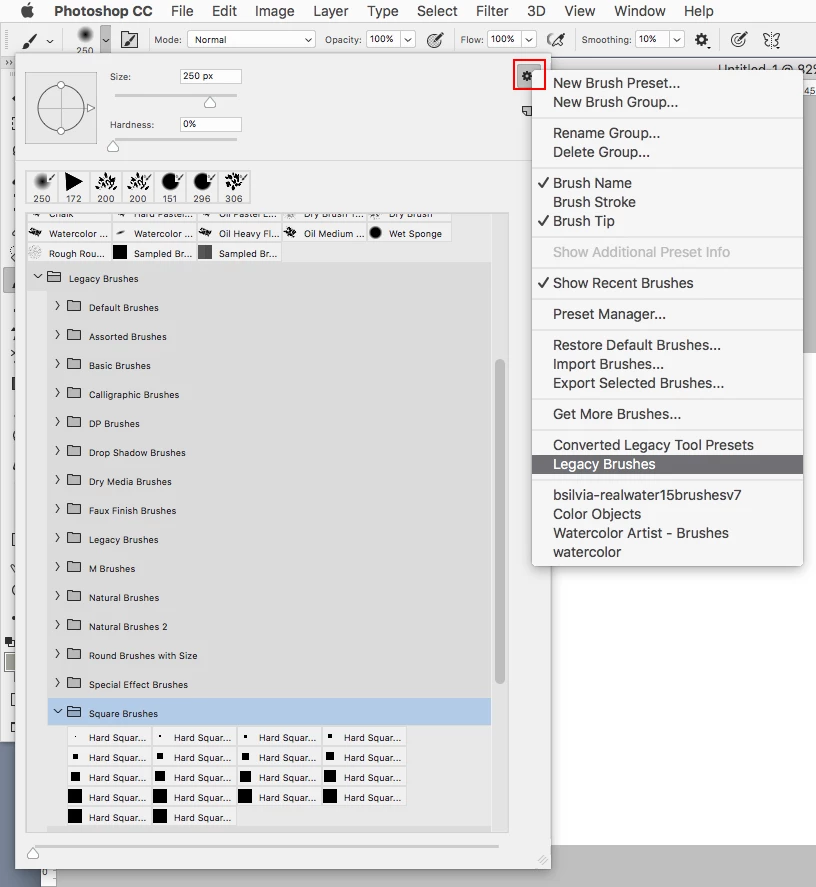Viewport: 816px width, 887px height.
Task: Select recent brush thumbnail sized 151
Action: coord(170,188)
